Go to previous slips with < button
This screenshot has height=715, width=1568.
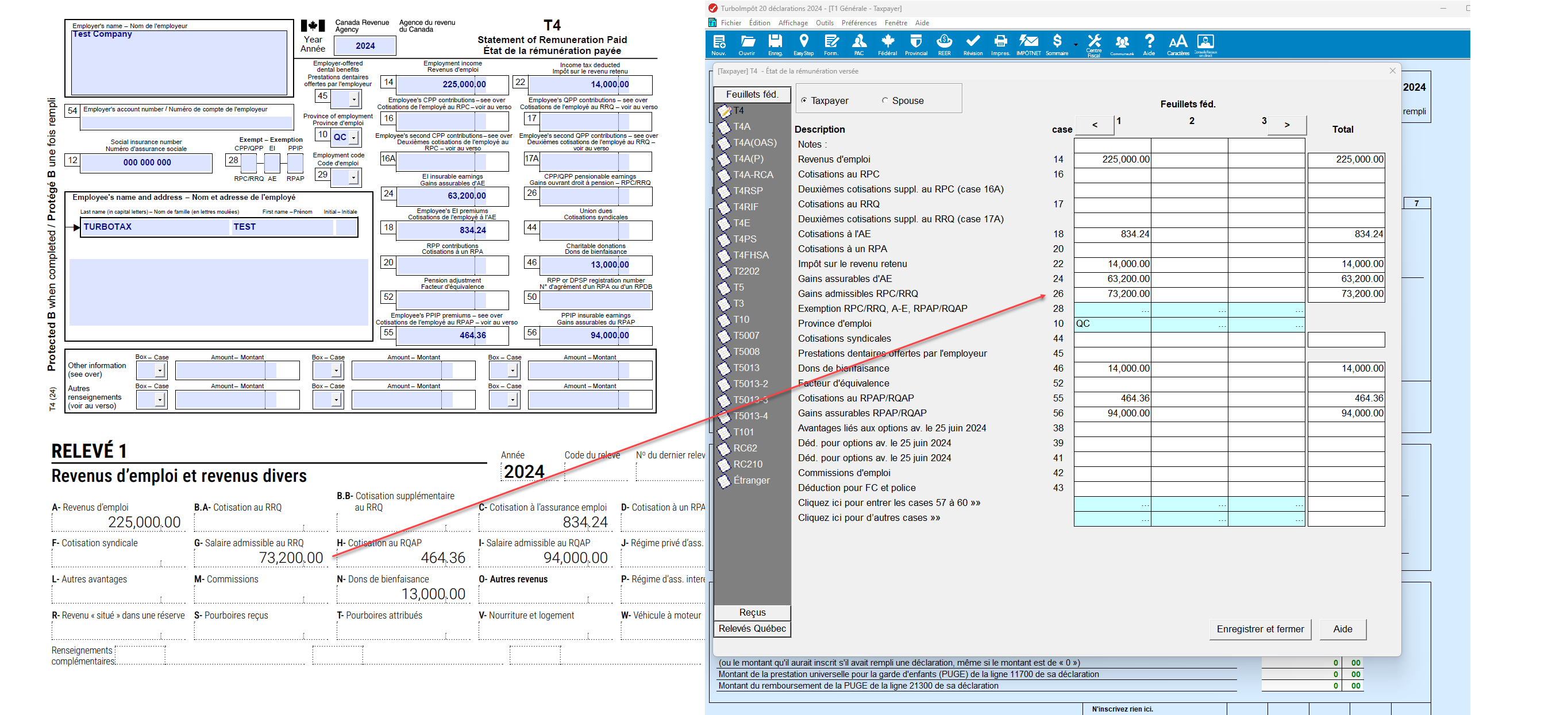(x=1095, y=125)
